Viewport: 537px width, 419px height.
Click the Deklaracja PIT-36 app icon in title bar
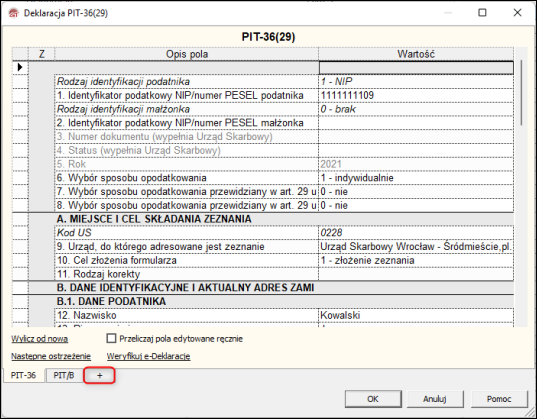click(x=13, y=13)
